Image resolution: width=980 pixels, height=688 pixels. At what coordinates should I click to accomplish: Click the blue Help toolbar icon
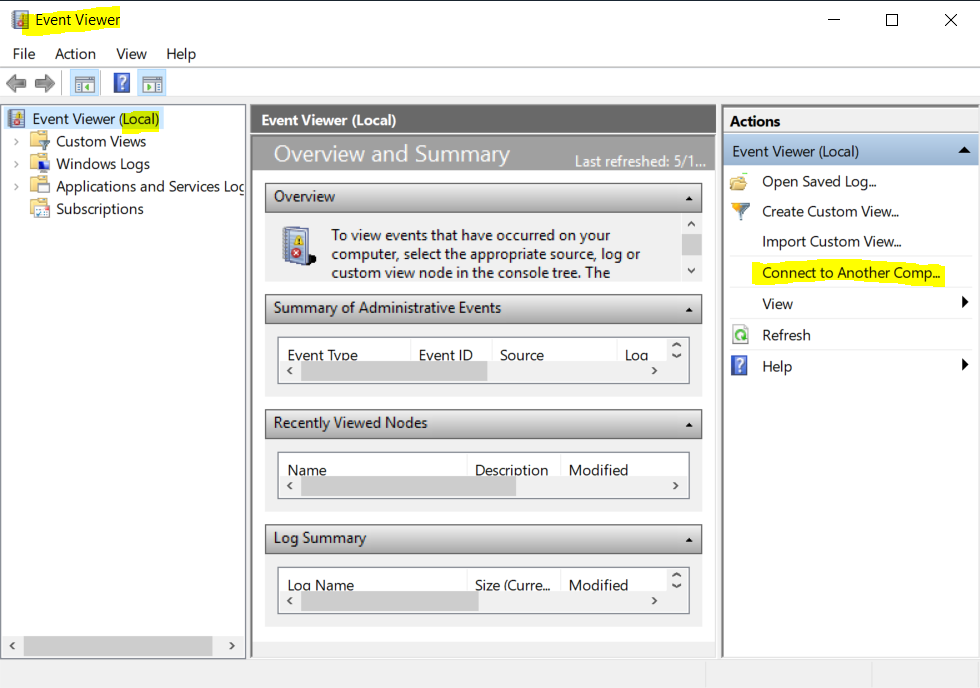point(122,83)
